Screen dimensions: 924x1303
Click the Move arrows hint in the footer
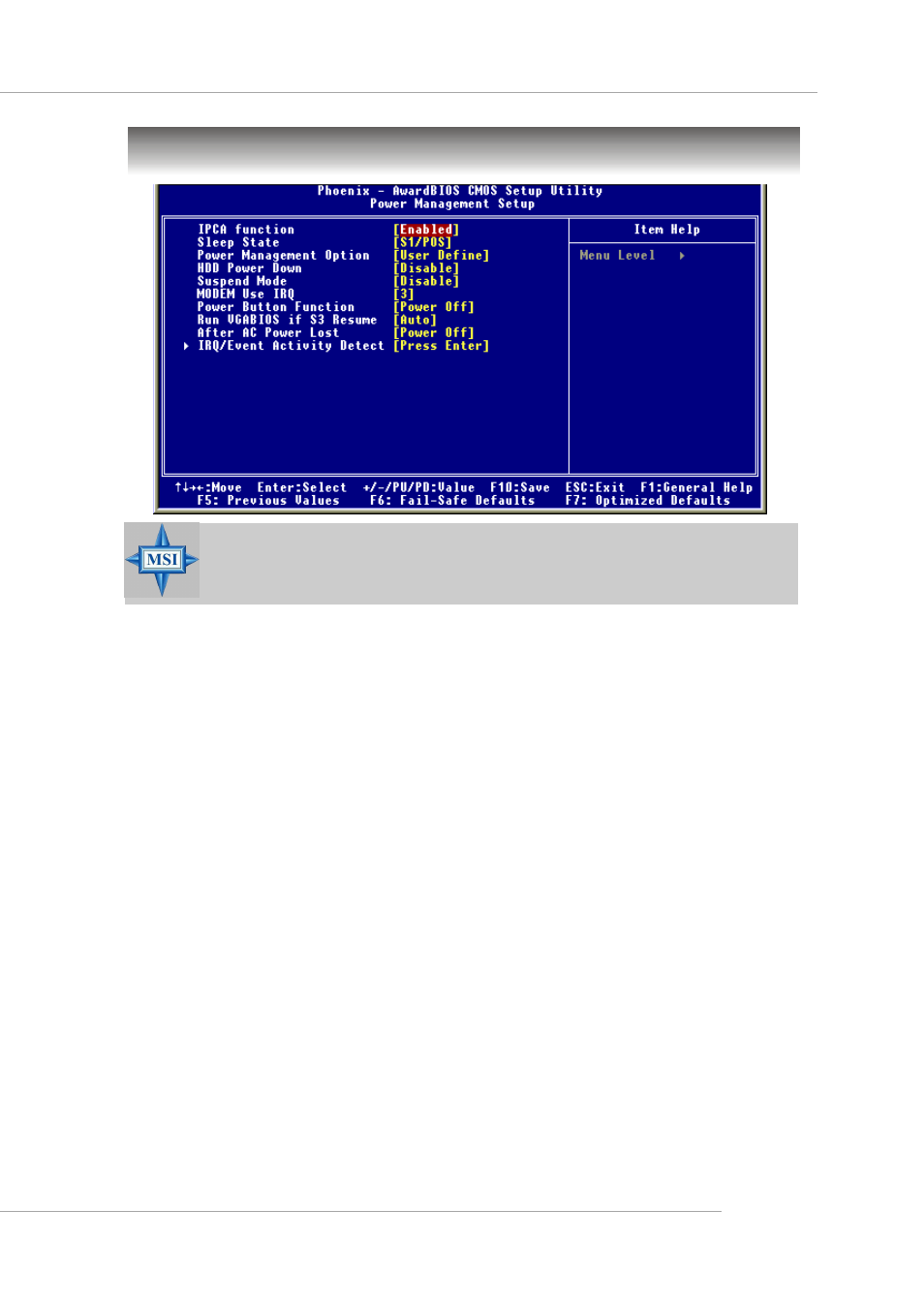coord(208,488)
